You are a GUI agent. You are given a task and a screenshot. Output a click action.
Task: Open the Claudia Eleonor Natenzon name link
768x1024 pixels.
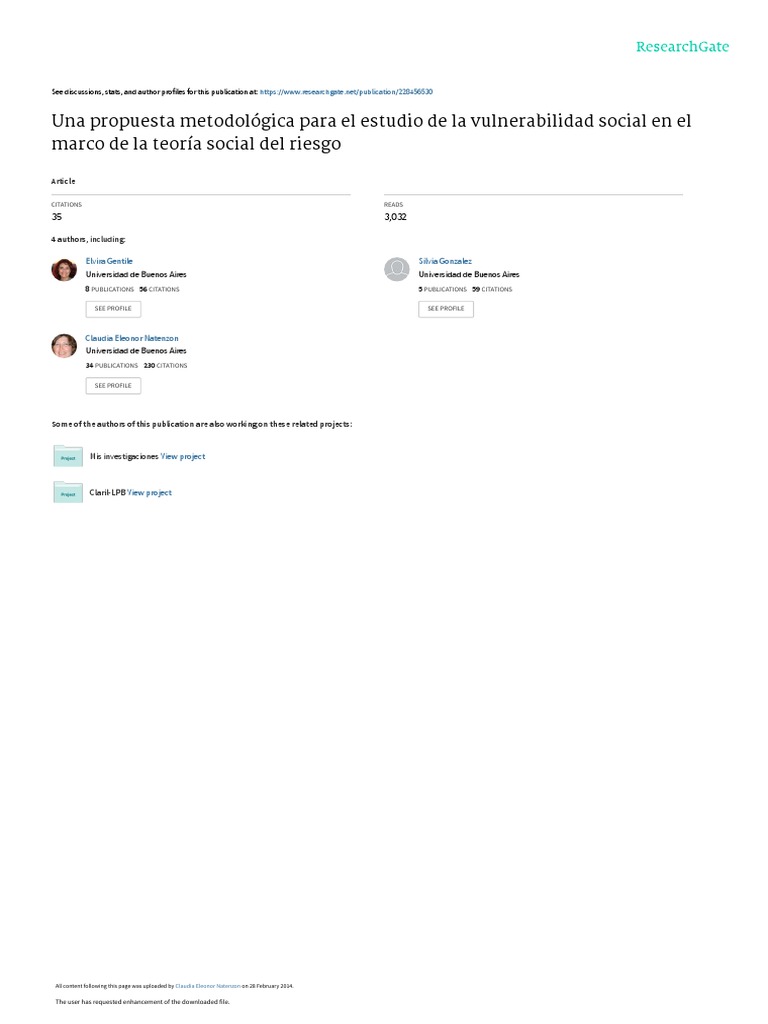click(x=132, y=338)
